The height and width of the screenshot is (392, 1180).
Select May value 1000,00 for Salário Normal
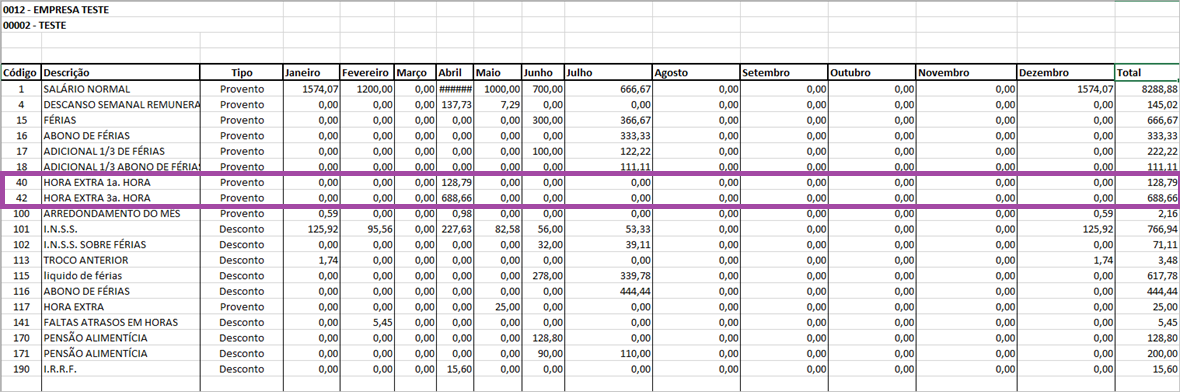tap(497, 89)
